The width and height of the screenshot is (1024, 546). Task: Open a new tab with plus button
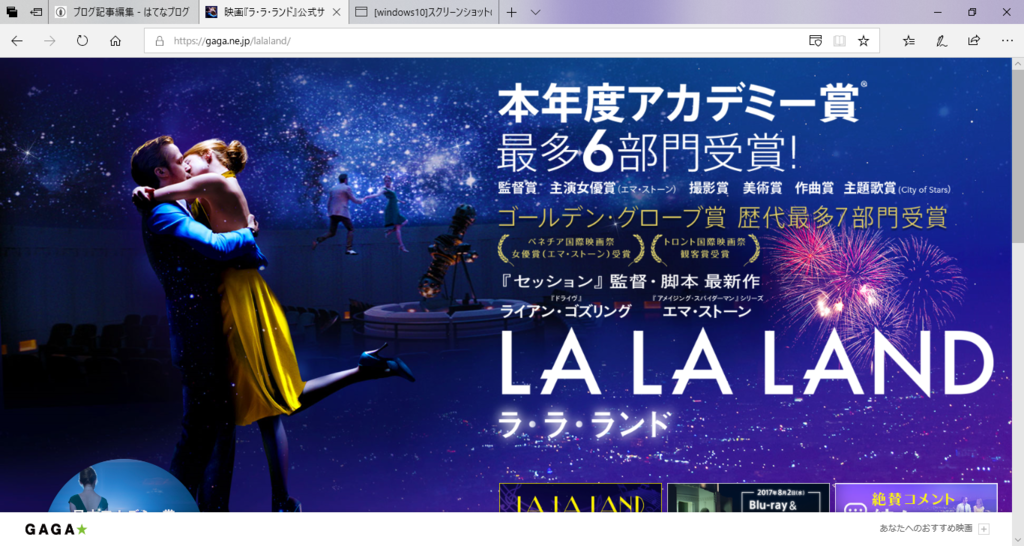[511, 12]
